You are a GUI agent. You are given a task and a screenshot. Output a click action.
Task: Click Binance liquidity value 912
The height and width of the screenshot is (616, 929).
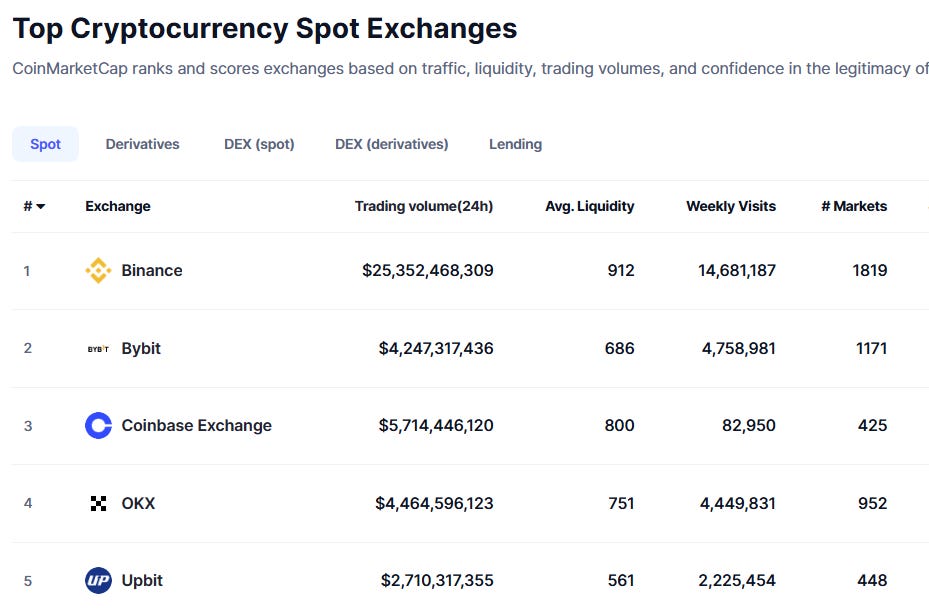pos(621,271)
